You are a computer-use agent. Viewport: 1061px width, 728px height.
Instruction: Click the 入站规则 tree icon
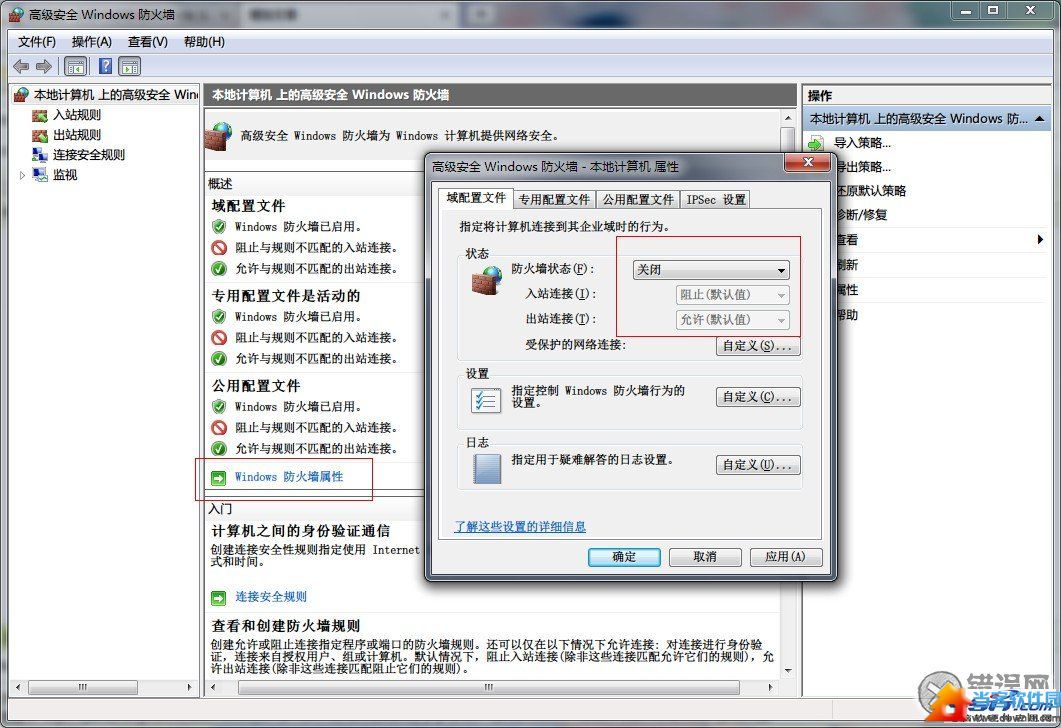(x=40, y=116)
